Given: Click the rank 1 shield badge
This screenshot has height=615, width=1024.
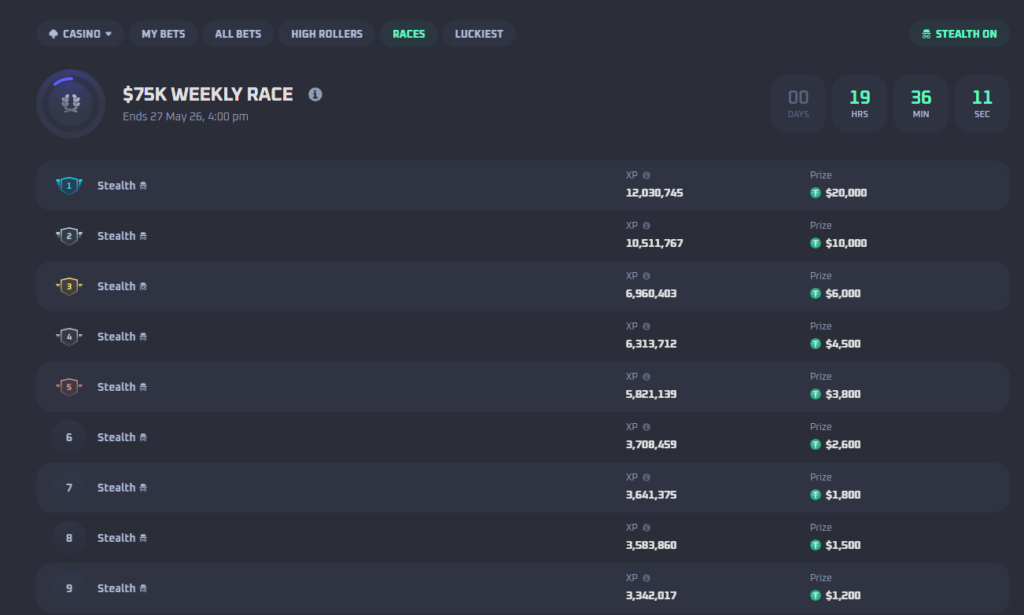Looking at the screenshot, I should pos(69,185).
